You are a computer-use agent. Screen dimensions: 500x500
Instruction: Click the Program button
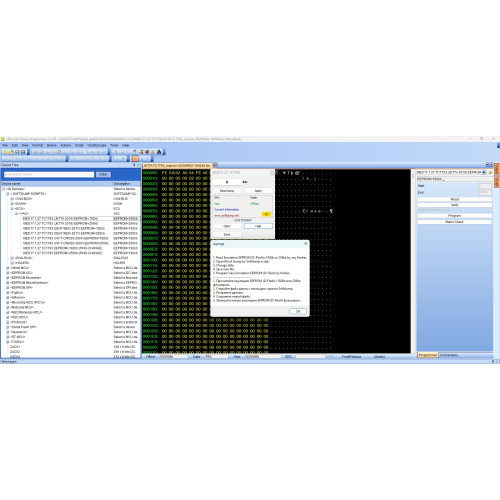pos(455,216)
